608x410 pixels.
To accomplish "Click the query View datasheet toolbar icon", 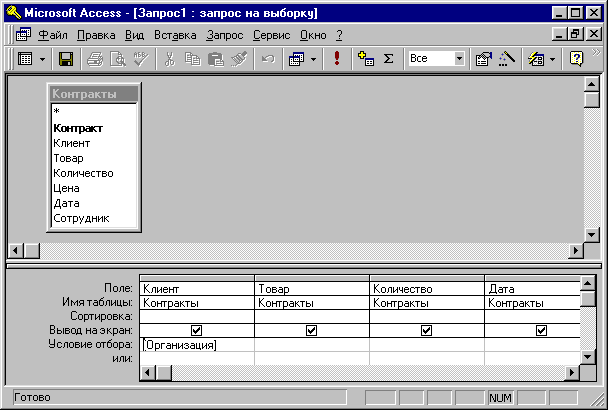I will point(25,59).
